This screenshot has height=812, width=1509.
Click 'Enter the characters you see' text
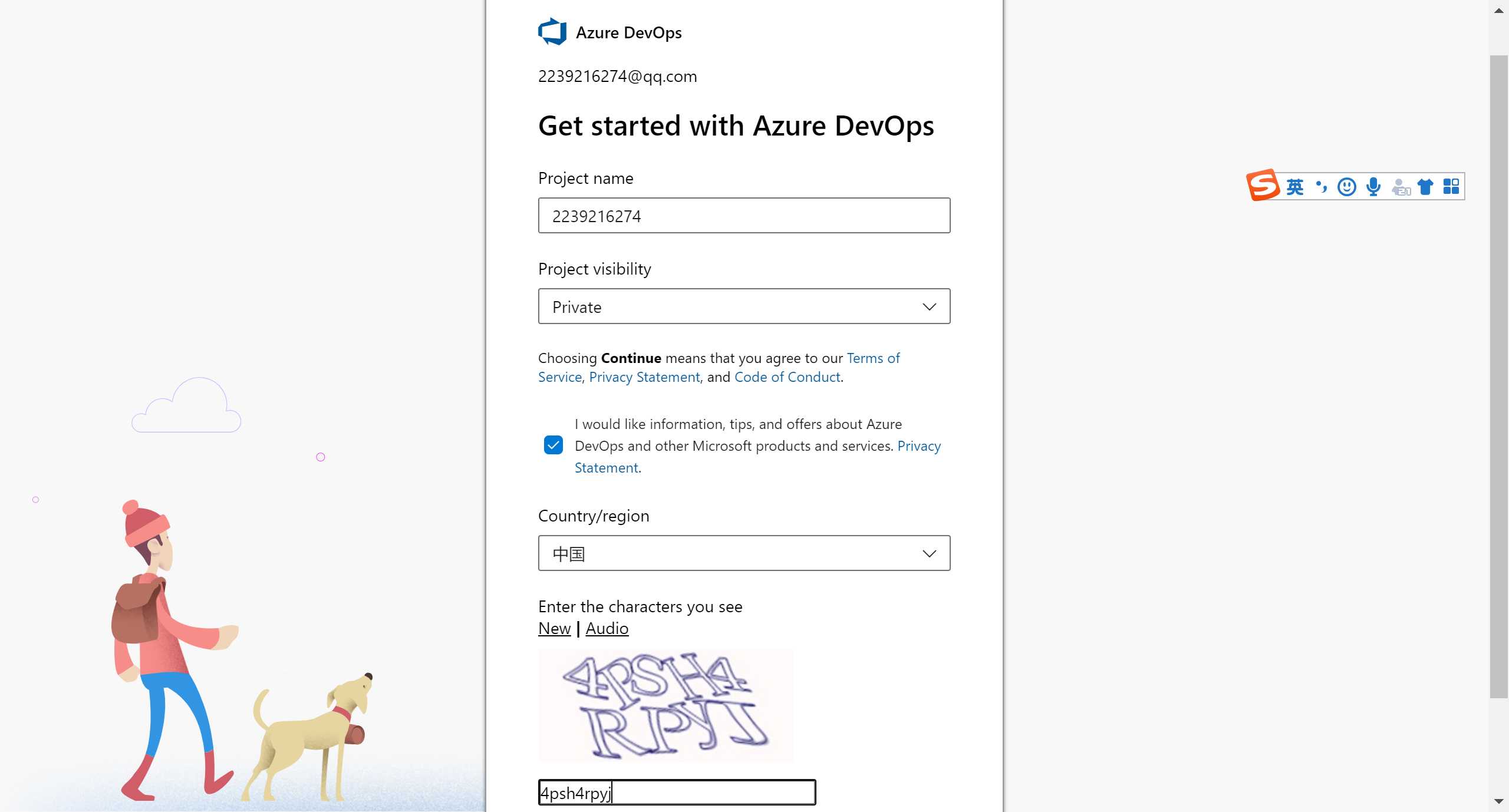pos(640,607)
